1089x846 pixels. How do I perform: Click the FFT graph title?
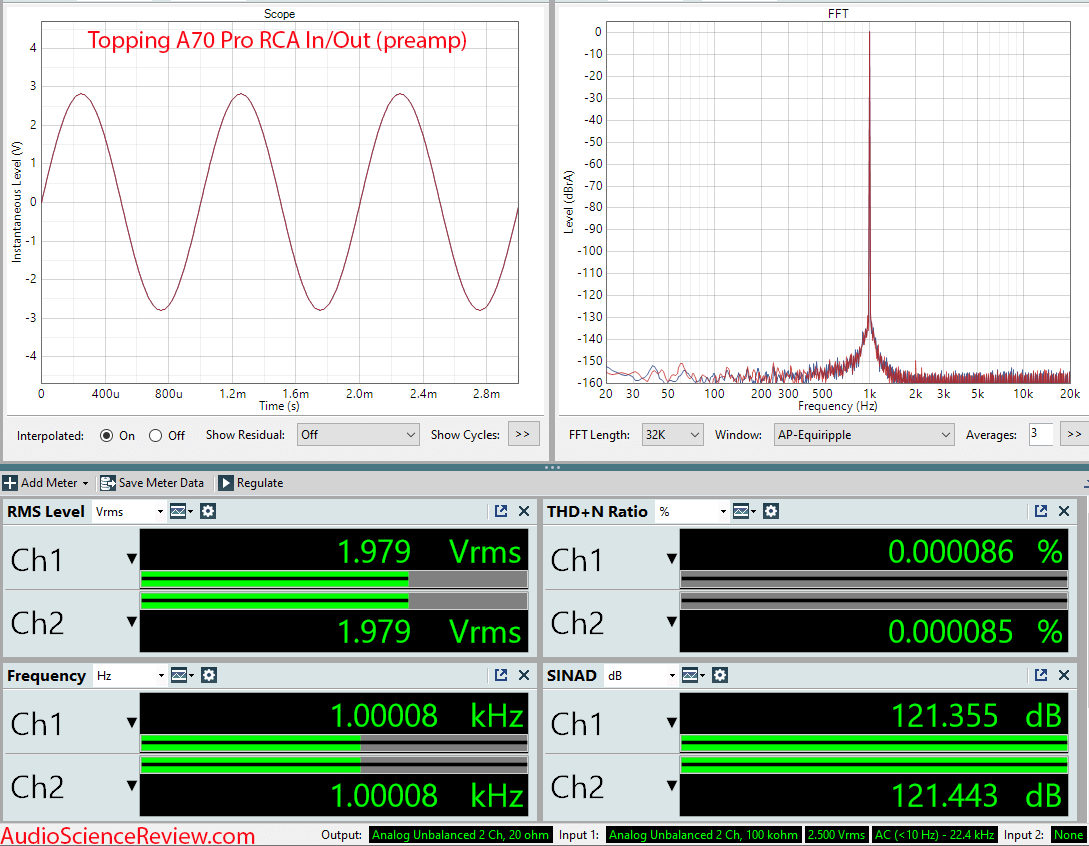coord(838,13)
